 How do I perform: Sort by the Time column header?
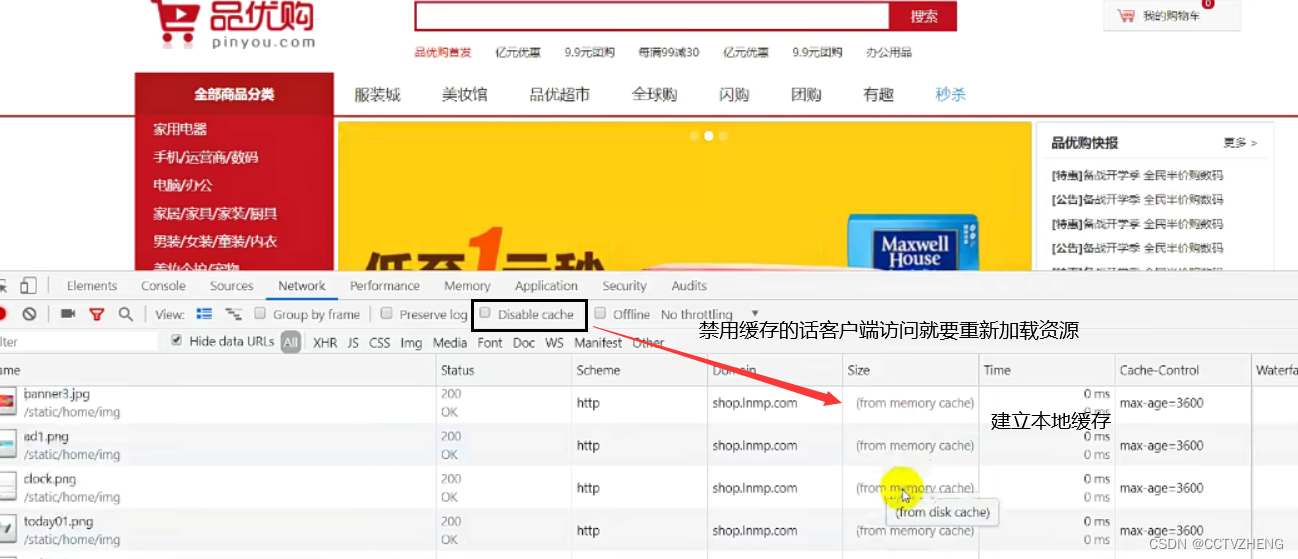click(1047, 370)
